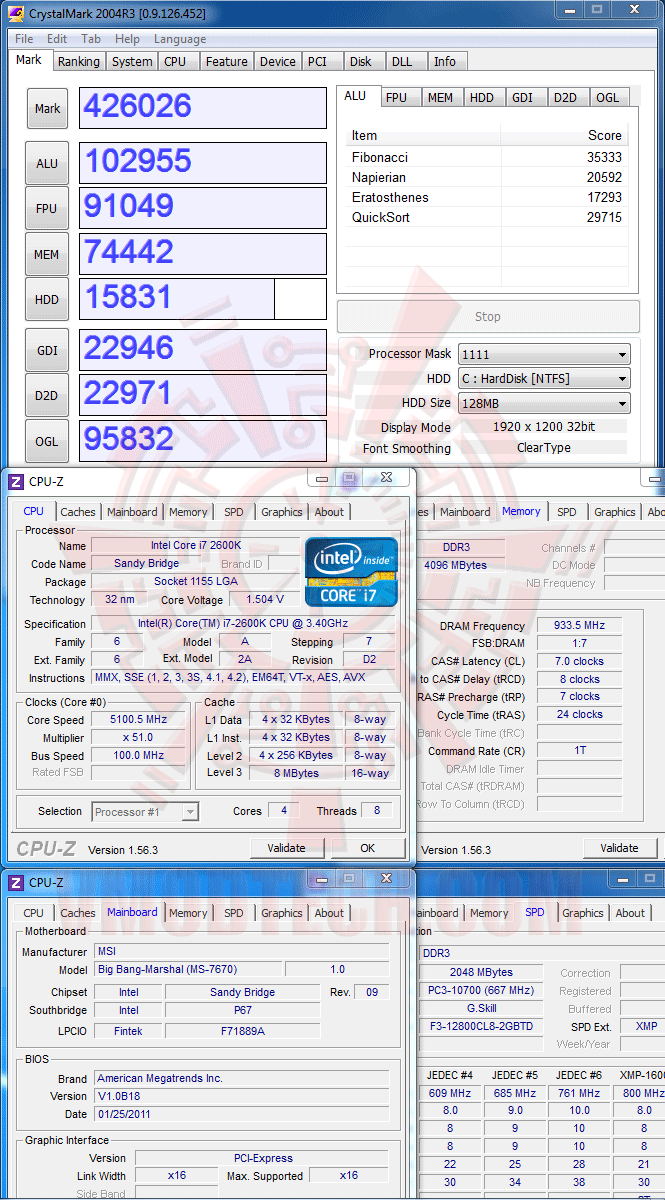
Task: Run the ALU benchmark button
Action: [47, 163]
